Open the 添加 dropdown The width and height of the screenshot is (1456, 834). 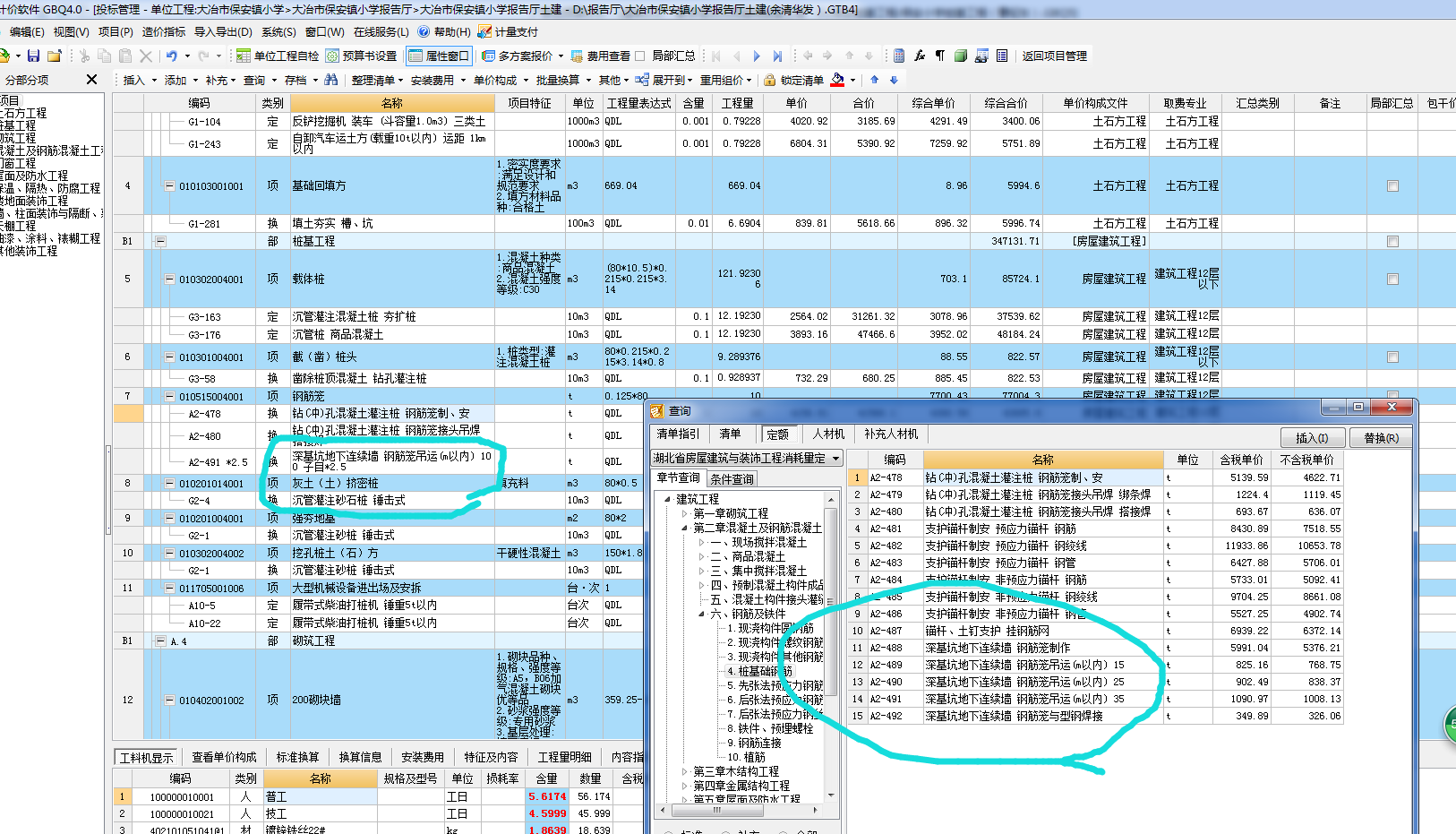coord(196,80)
